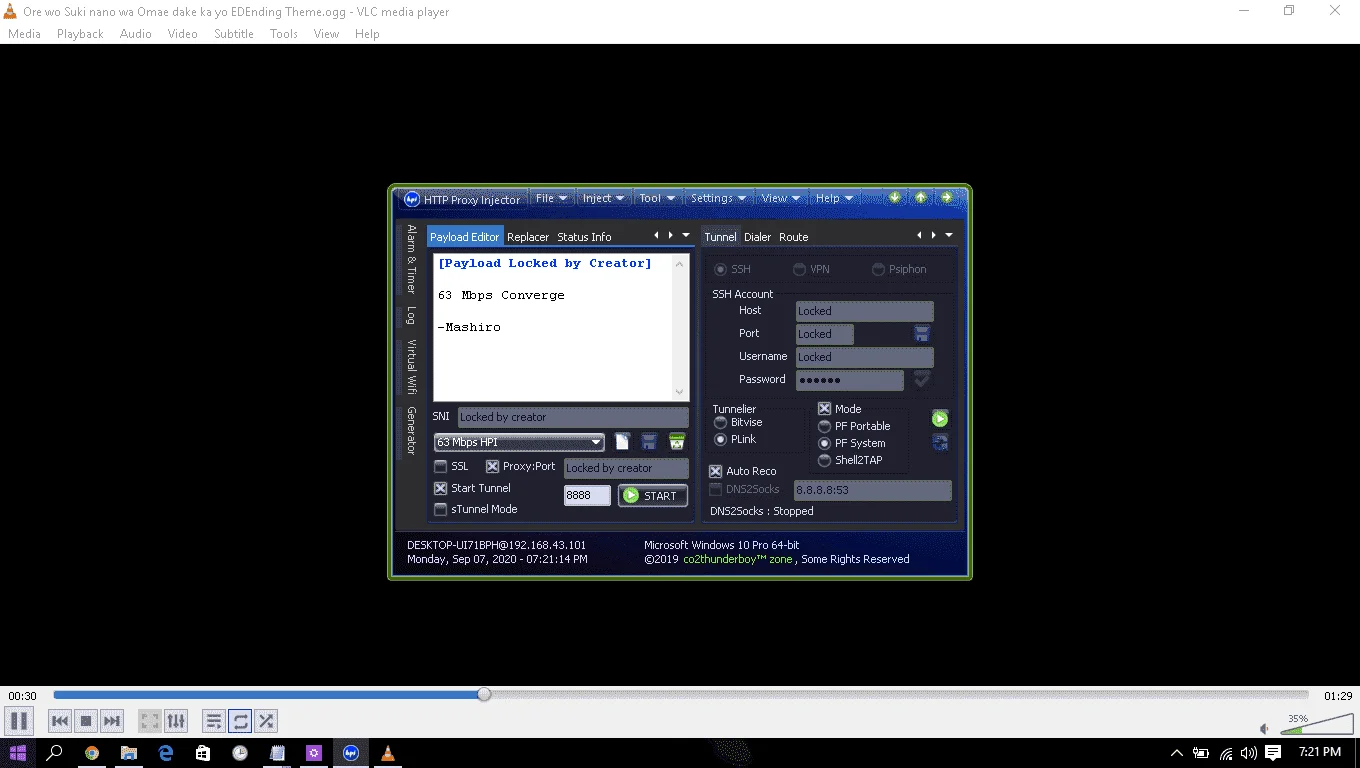Open File Explorer from the taskbar

tap(129, 753)
